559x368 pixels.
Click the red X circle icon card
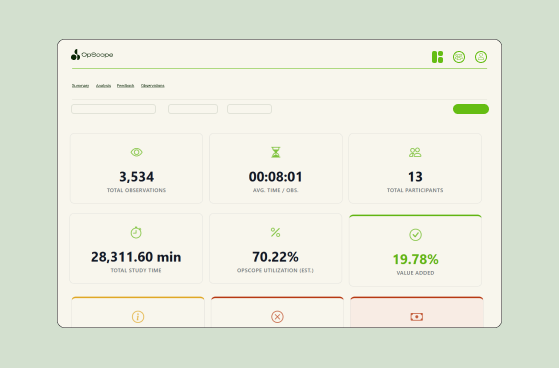click(x=277, y=312)
